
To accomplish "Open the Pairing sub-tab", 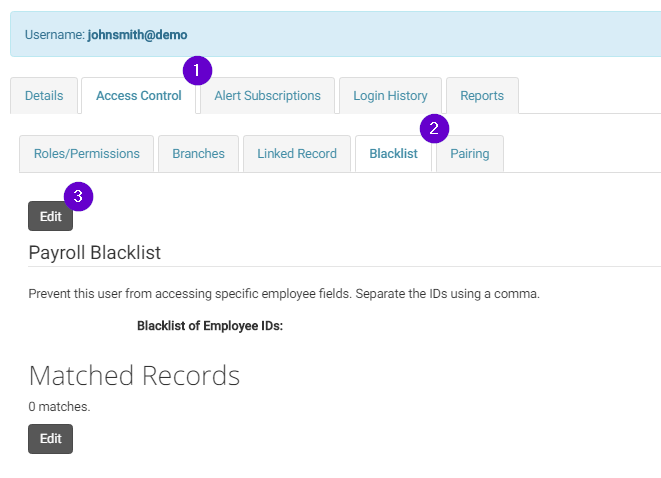I will [x=470, y=154].
